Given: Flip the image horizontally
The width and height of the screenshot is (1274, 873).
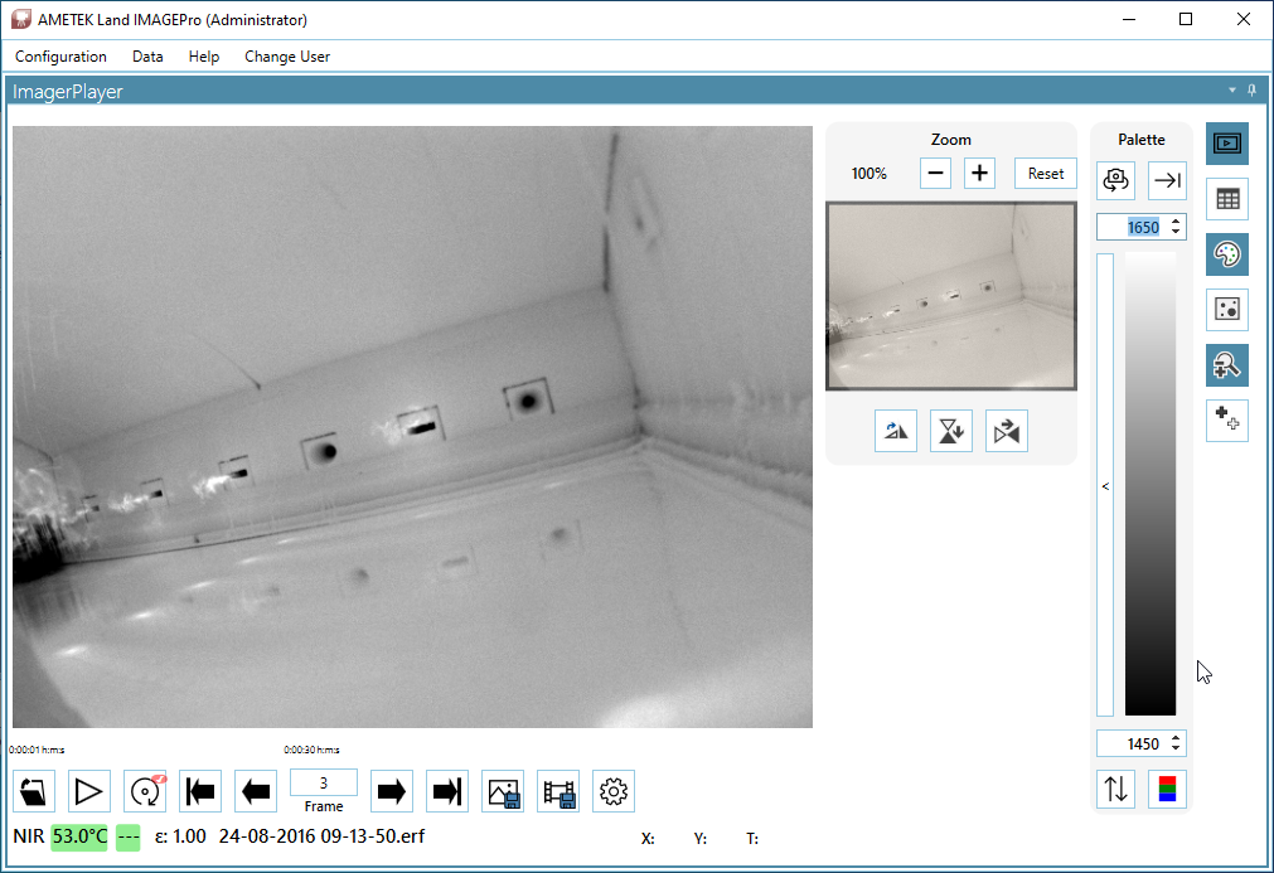Looking at the screenshot, I should pyautogui.click(x=1006, y=430).
